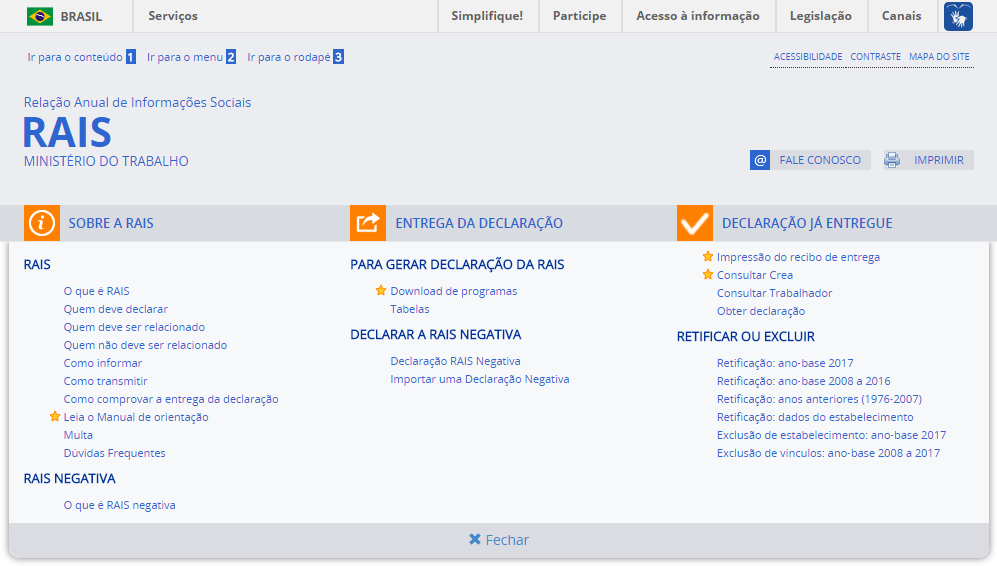Click the orange checkmark icon for Declaração já entregue
The width and height of the screenshot is (997, 566).
(695, 223)
